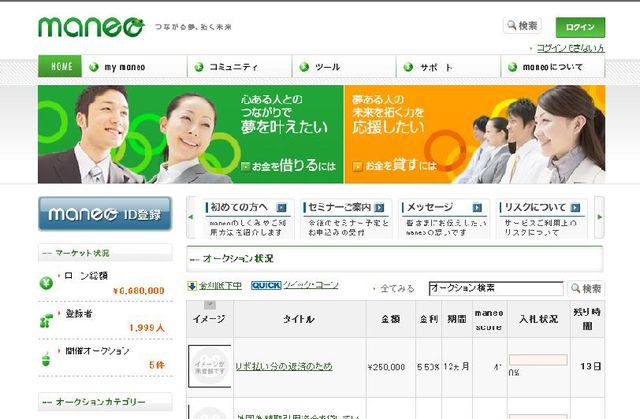Click the お金を貸すには arrow icon
640x419 pixels.
click(x=357, y=166)
